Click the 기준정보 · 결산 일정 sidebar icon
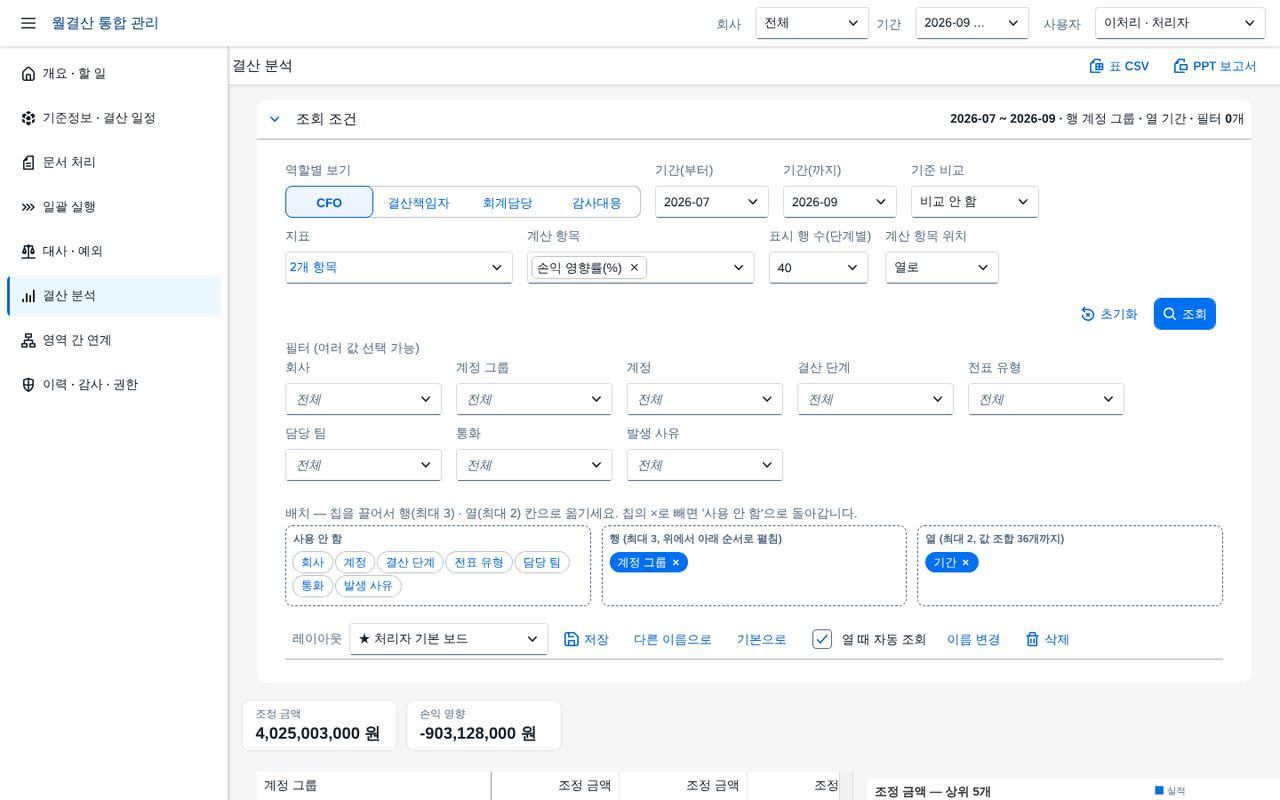Screen dimensions: 1280x800 point(28,118)
